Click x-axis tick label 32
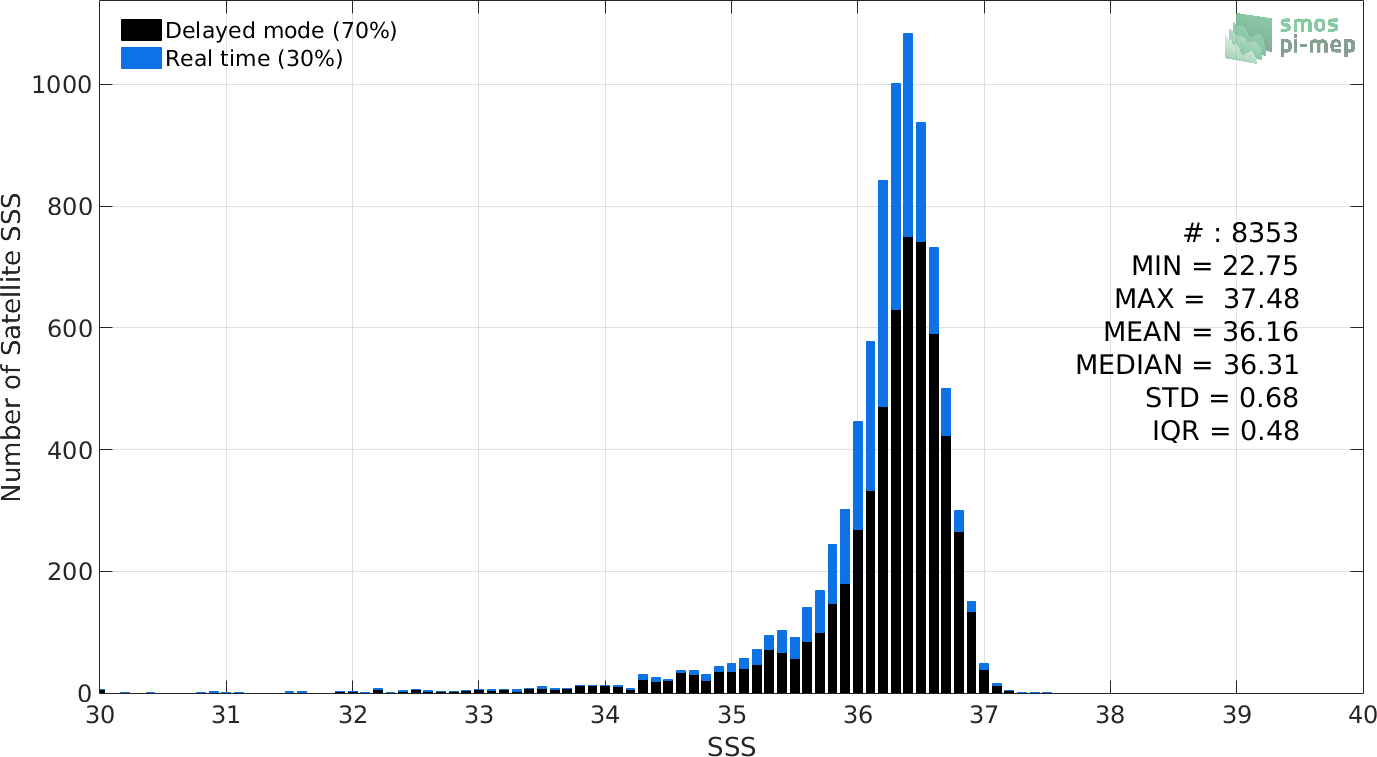 click(x=353, y=715)
